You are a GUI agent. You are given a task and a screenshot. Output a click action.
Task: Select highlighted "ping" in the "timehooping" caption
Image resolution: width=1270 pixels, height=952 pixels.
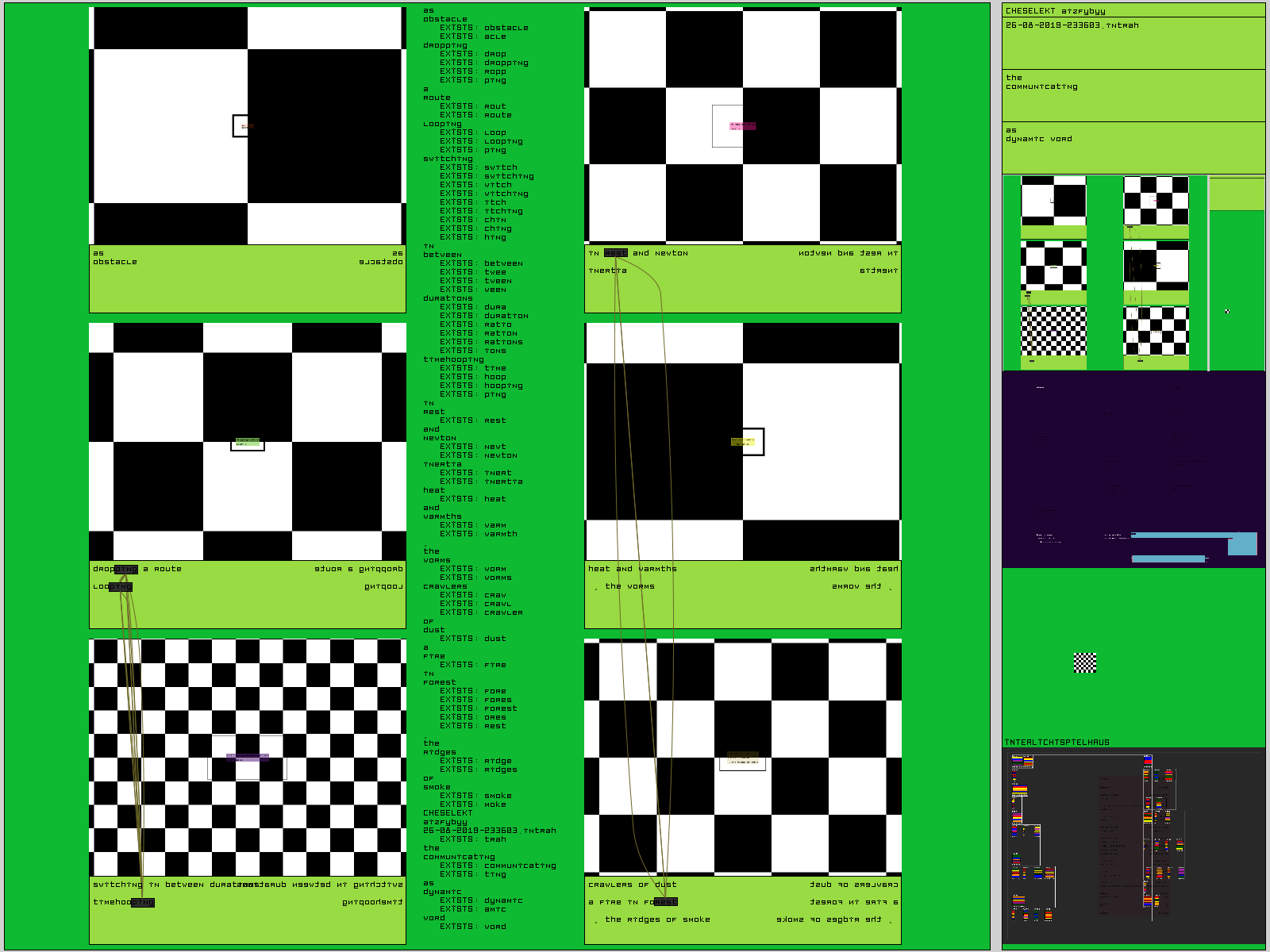coord(143,902)
